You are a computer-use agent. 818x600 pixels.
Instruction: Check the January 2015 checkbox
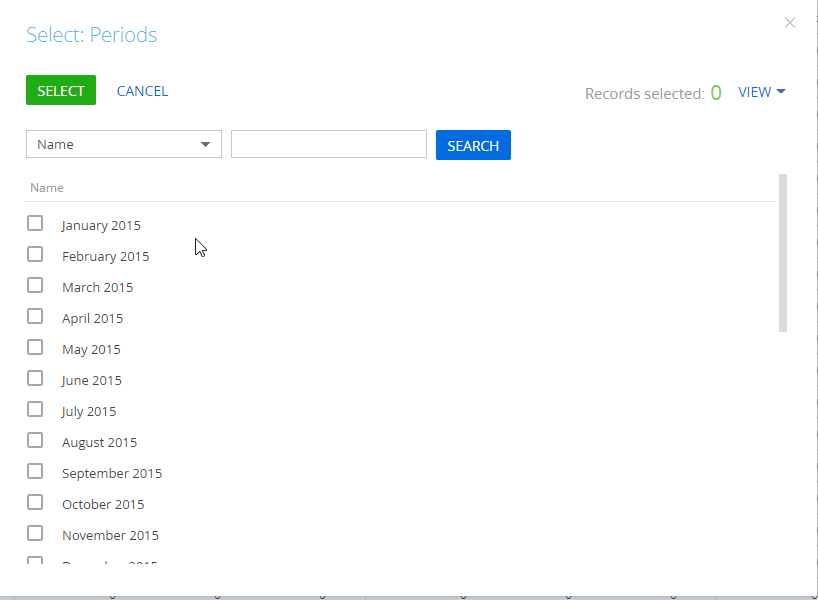(35, 223)
